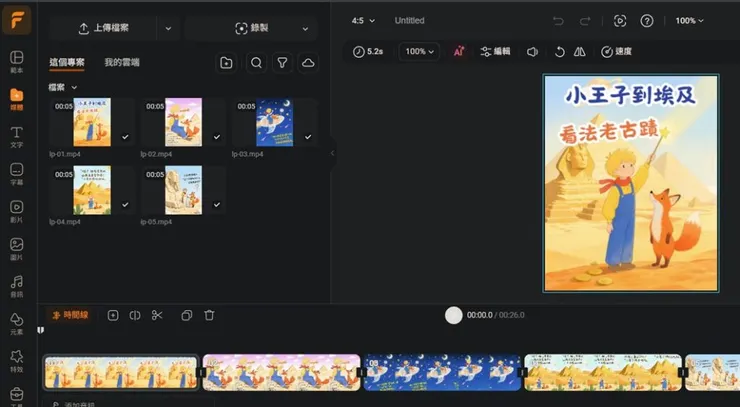The image size is (740, 407).
Task: Open the Audio panel in sidebar
Action: pos(17,286)
